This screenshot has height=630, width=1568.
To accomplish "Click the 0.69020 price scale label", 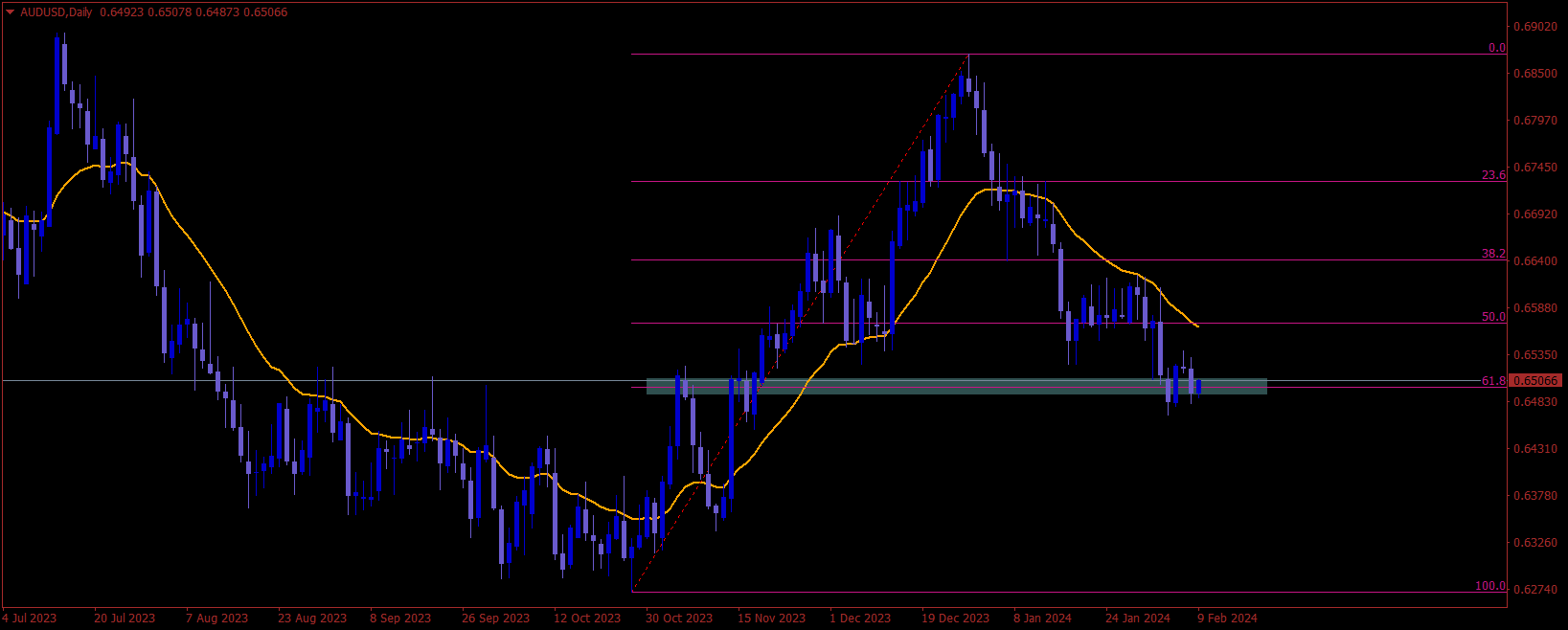I will pos(1535,26).
